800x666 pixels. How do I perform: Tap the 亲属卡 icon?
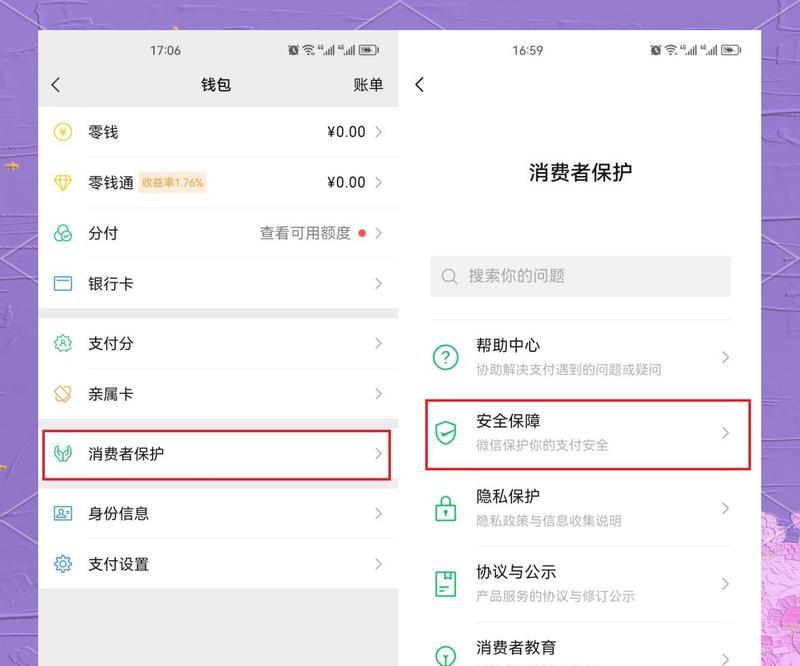click(63, 394)
